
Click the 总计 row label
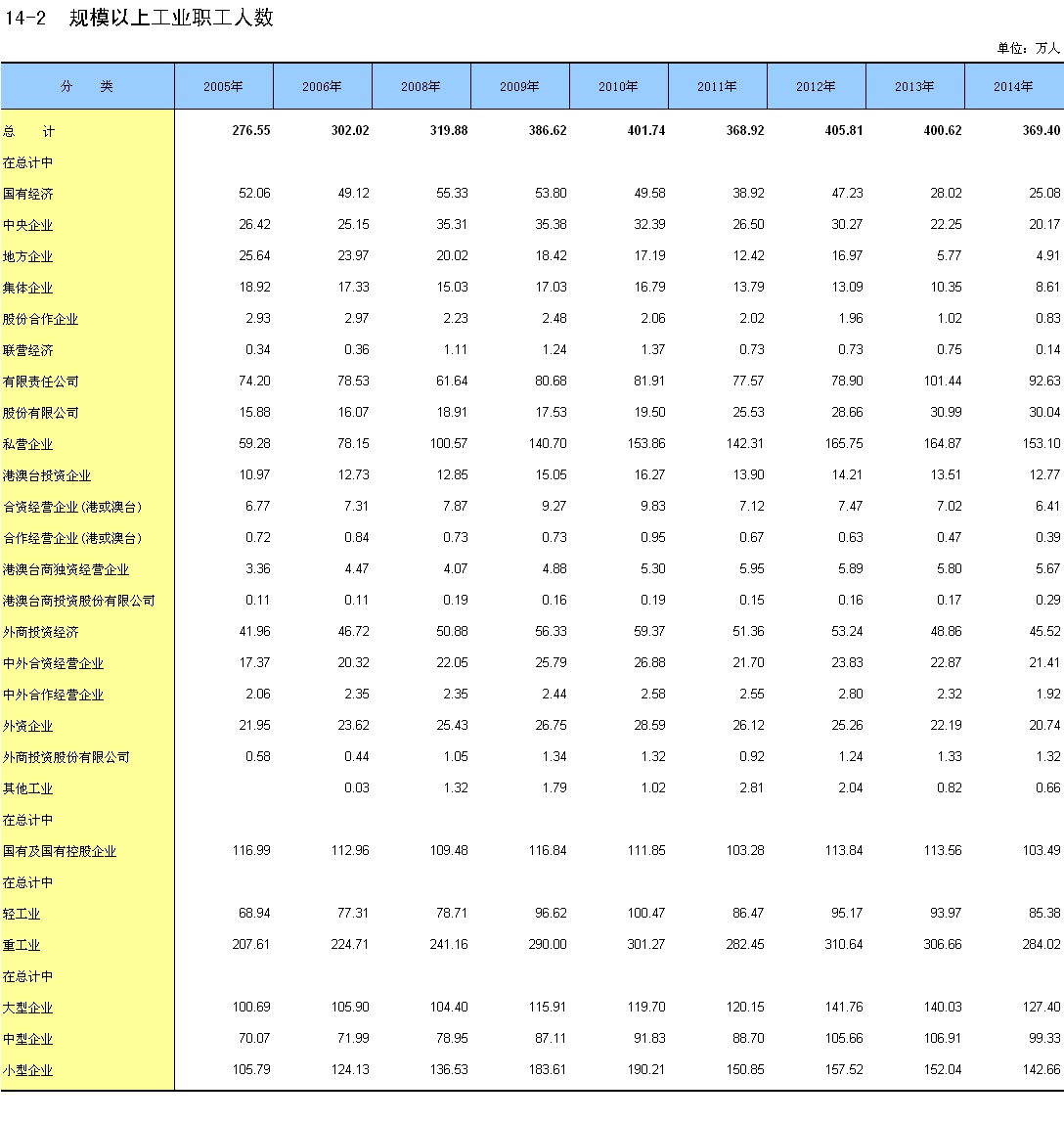(x=27, y=131)
